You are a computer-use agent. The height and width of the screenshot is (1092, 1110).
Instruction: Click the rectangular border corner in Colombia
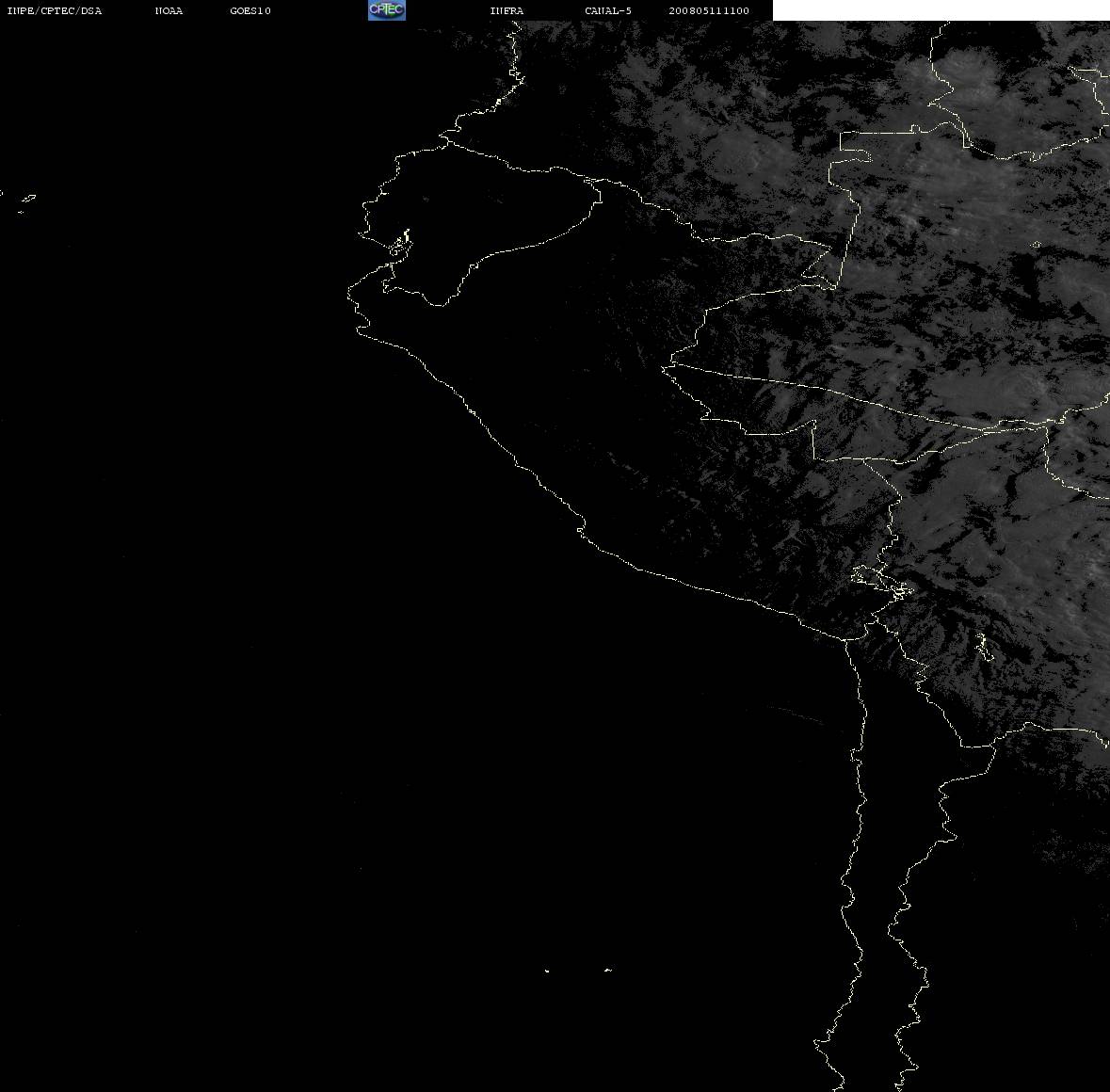click(842, 133)
